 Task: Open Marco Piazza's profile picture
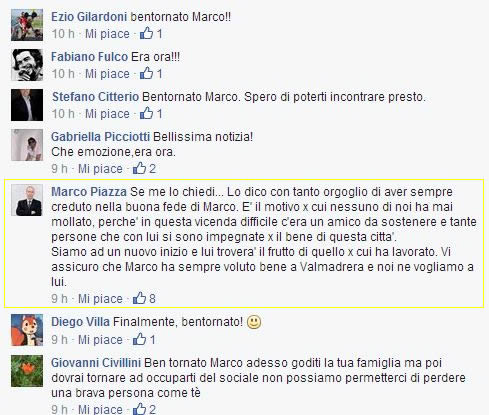point(27,200)
